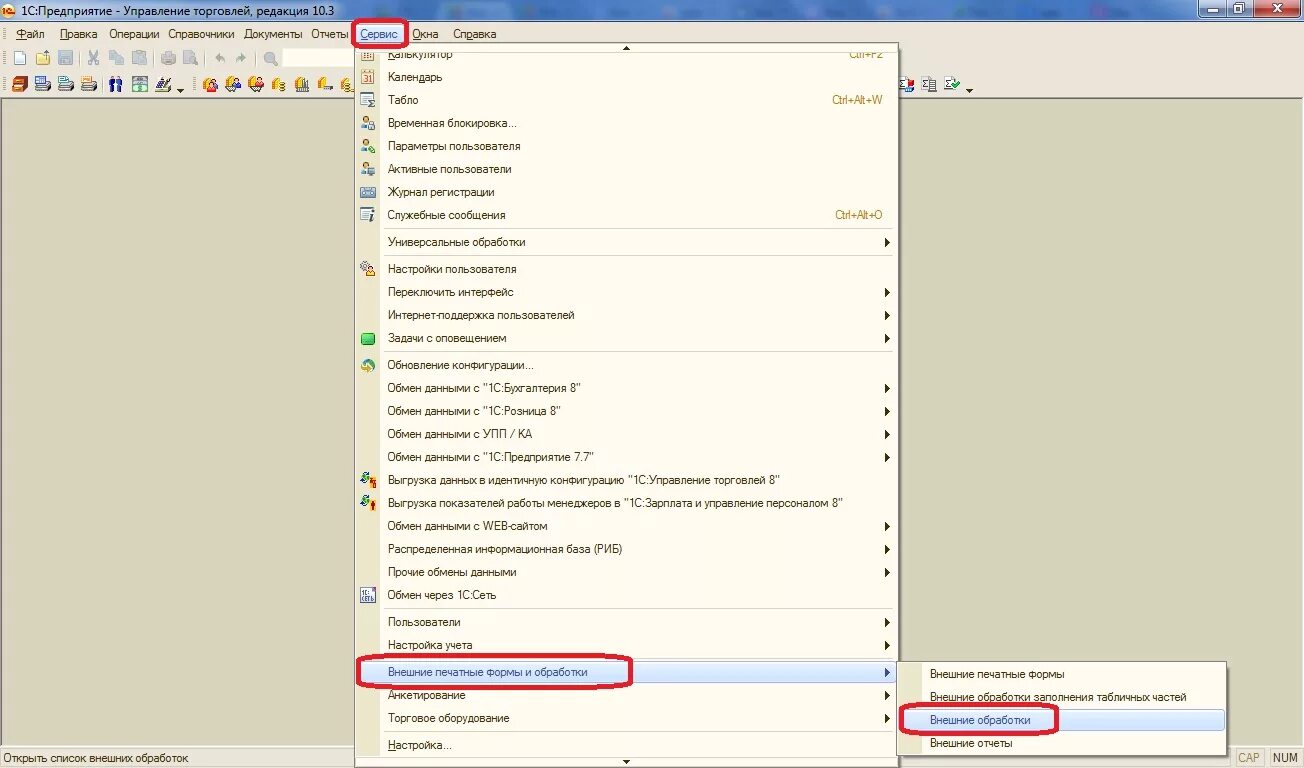1304x768 pixels.
Task: Open the Правка menu
Action: pyautogui.click(x=78, y=34)
